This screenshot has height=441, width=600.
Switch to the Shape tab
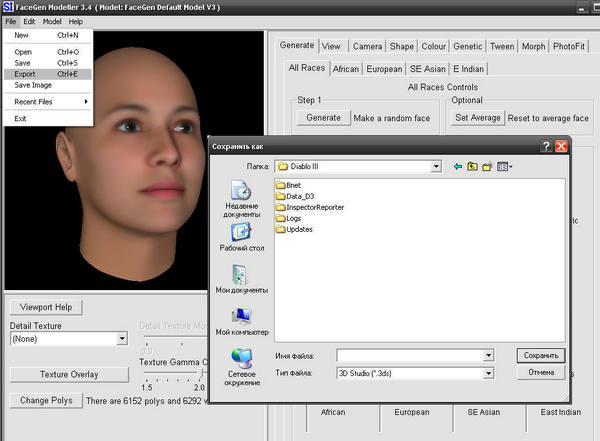(401, 46)
